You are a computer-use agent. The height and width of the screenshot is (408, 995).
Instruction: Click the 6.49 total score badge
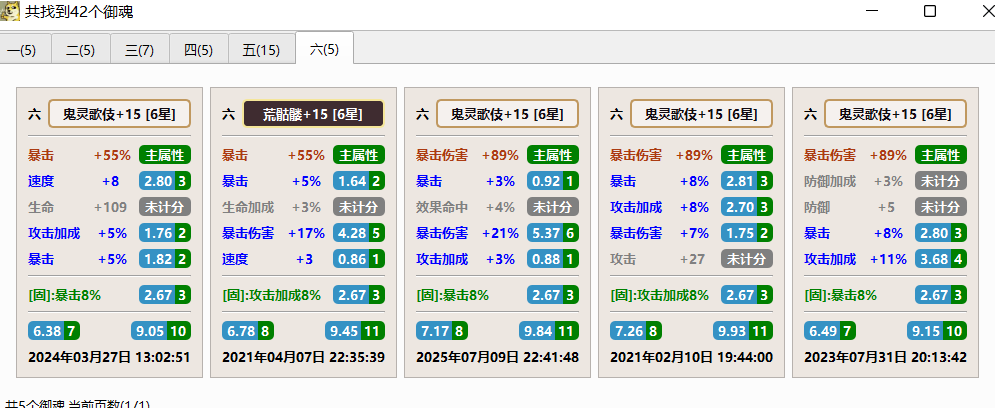(x=830, y=331)
